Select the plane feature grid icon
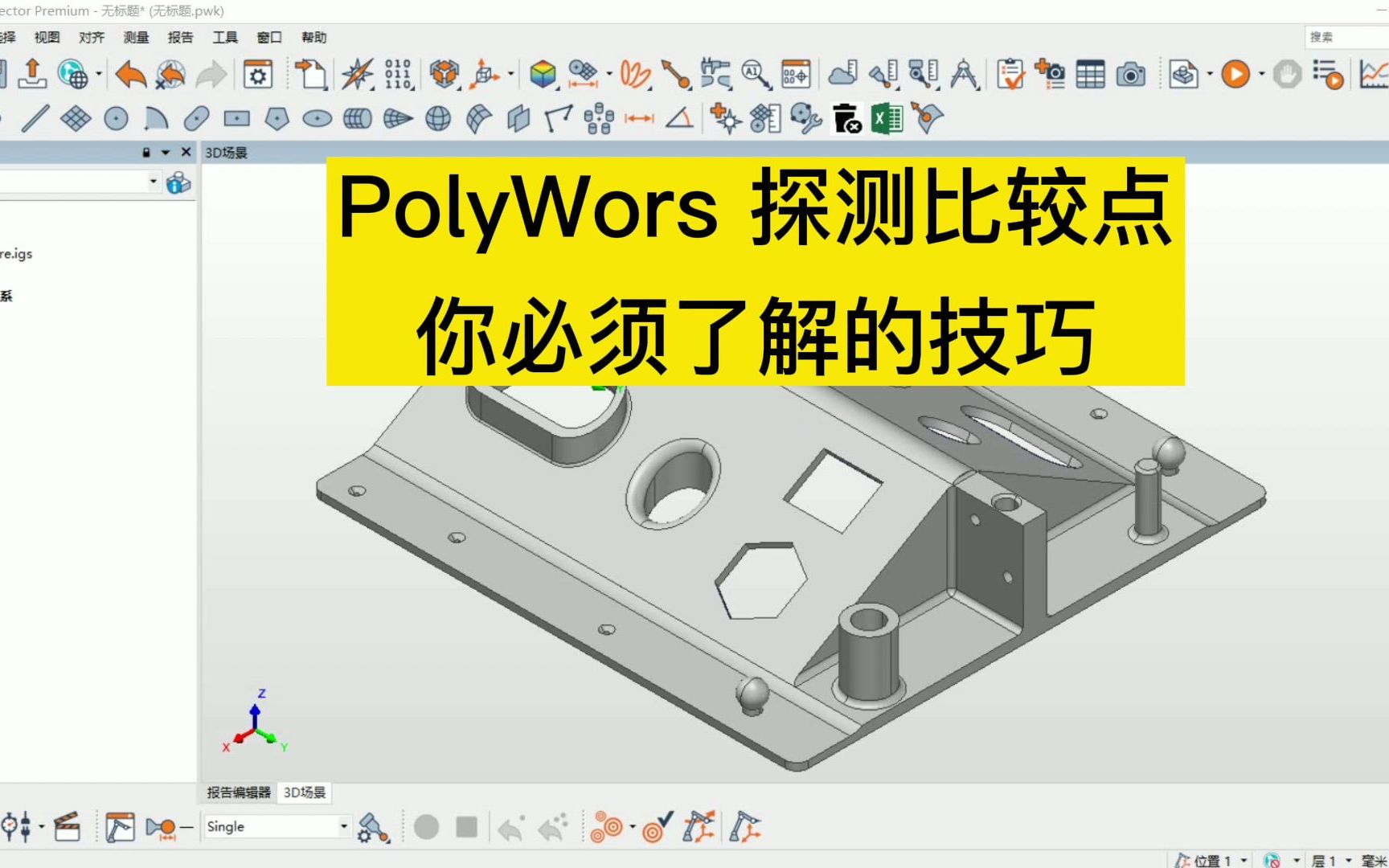This screenshot has height=868, width=1389. [76, 119]
